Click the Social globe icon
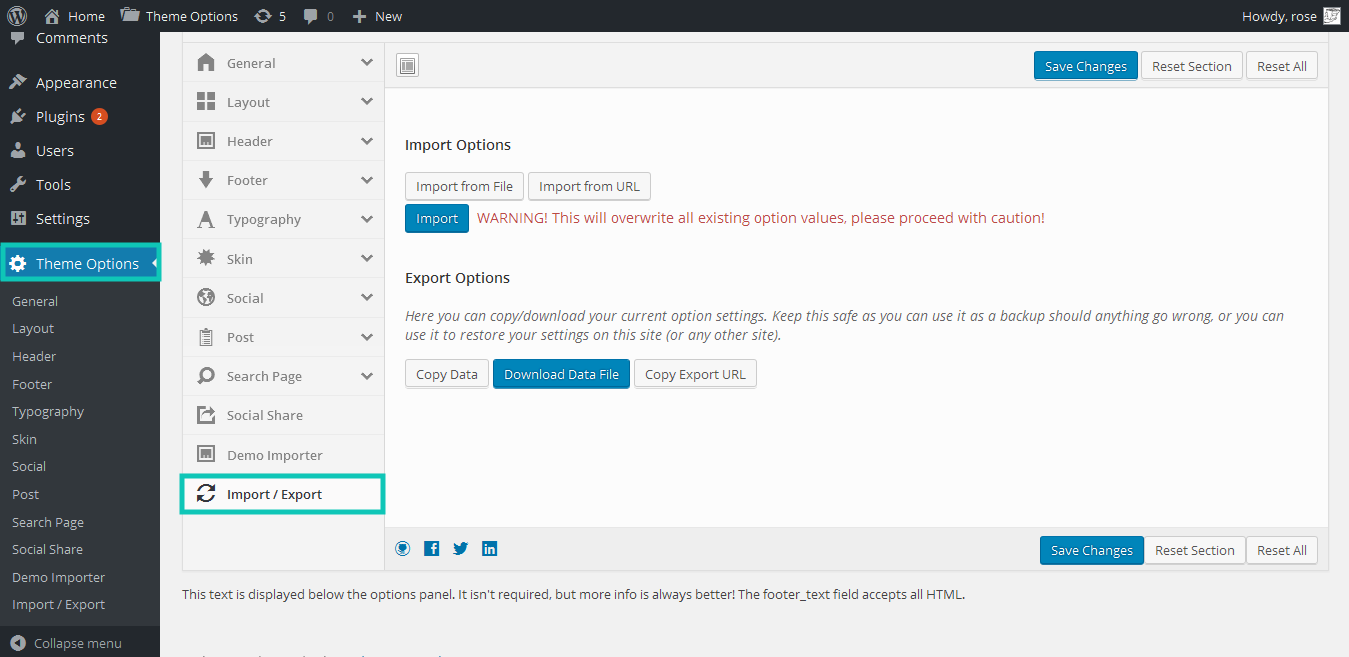This screenshot has height=657, width=1349. pos(206,297)
